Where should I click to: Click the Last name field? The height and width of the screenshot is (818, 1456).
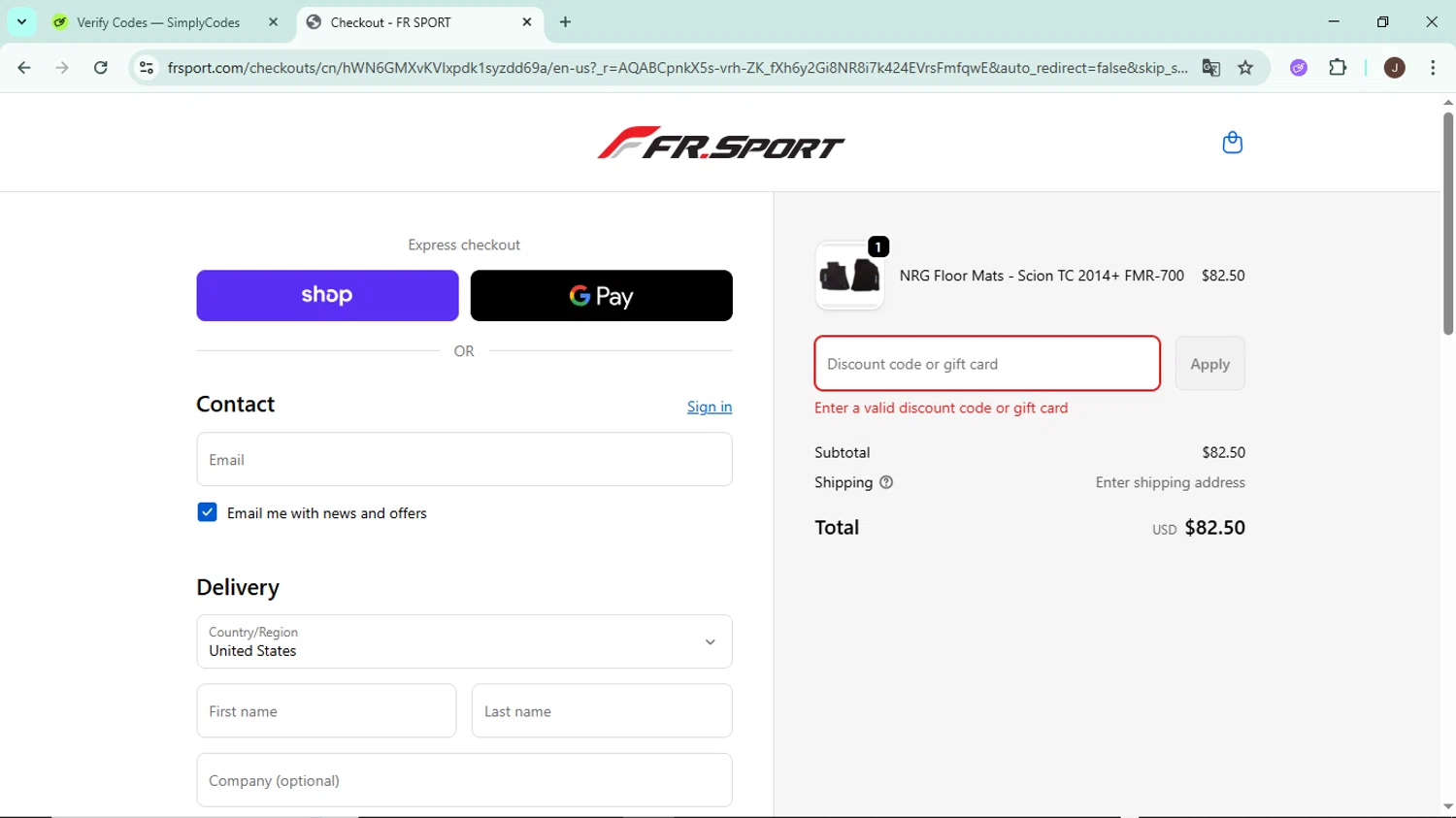[602, 711]
